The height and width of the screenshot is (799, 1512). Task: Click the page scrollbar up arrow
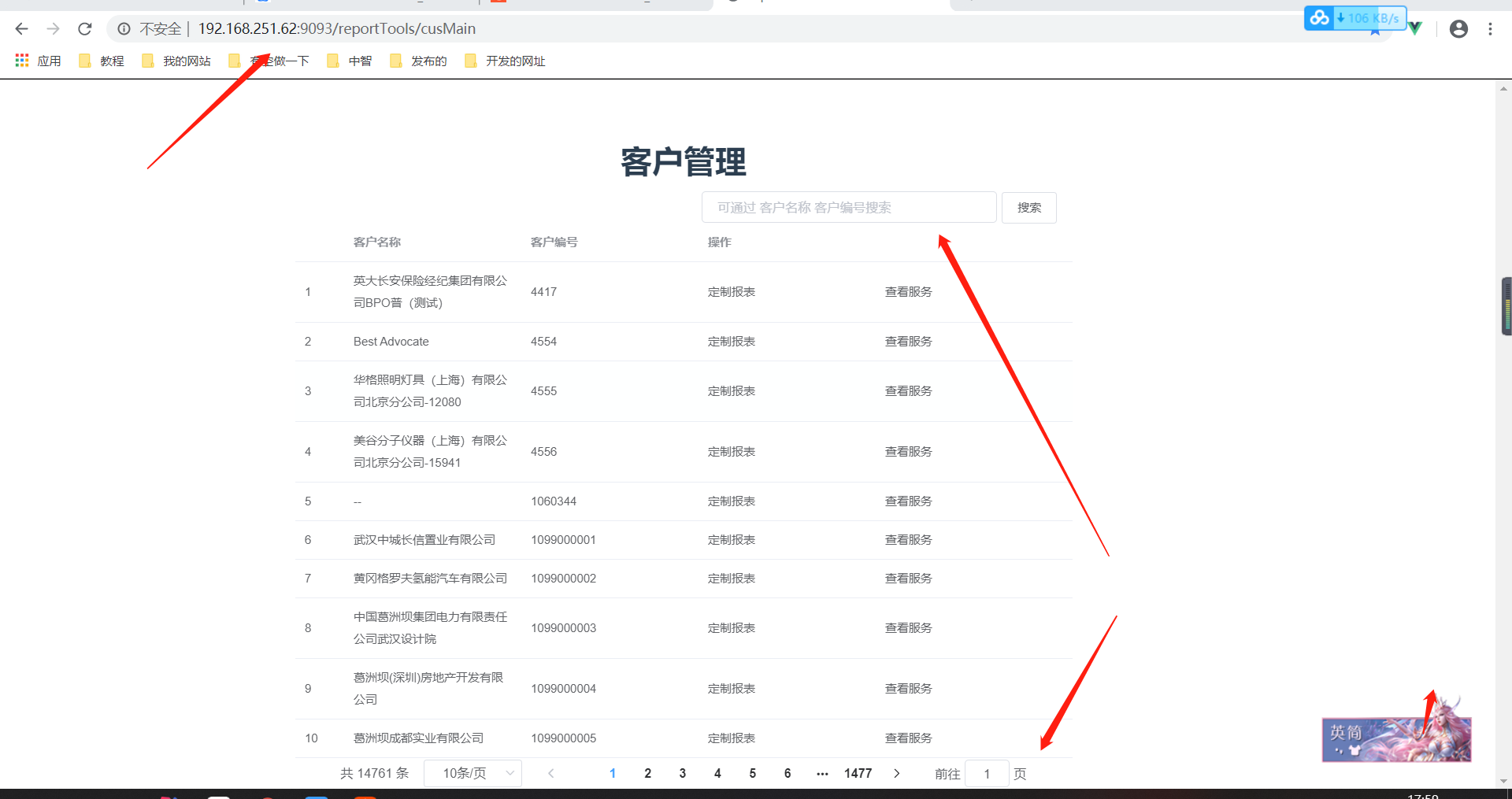1504,88
